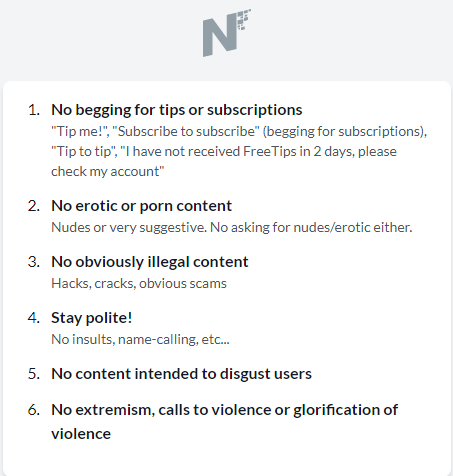Click the 'Nudes or very suggestive' description line
The image size is (453, 476).
pos(232,227)
